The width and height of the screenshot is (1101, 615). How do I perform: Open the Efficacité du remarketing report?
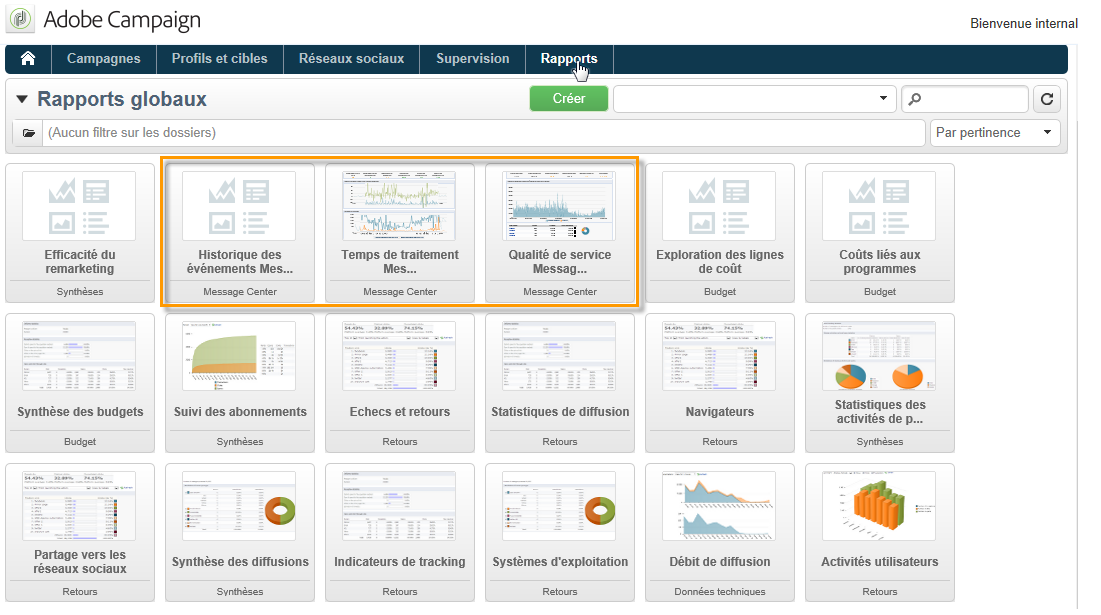80,233
